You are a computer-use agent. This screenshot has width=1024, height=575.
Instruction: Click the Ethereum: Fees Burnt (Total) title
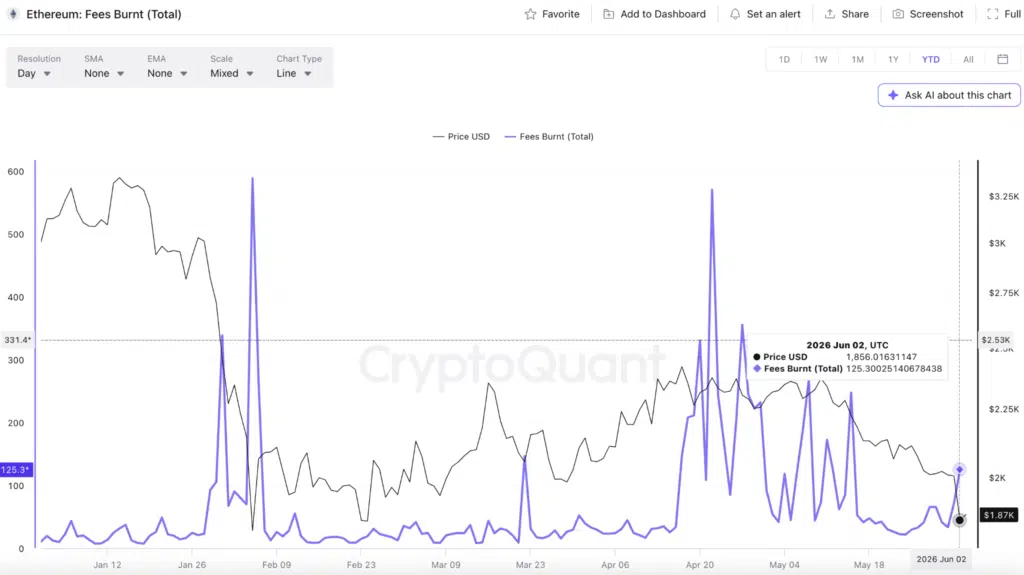104,14
